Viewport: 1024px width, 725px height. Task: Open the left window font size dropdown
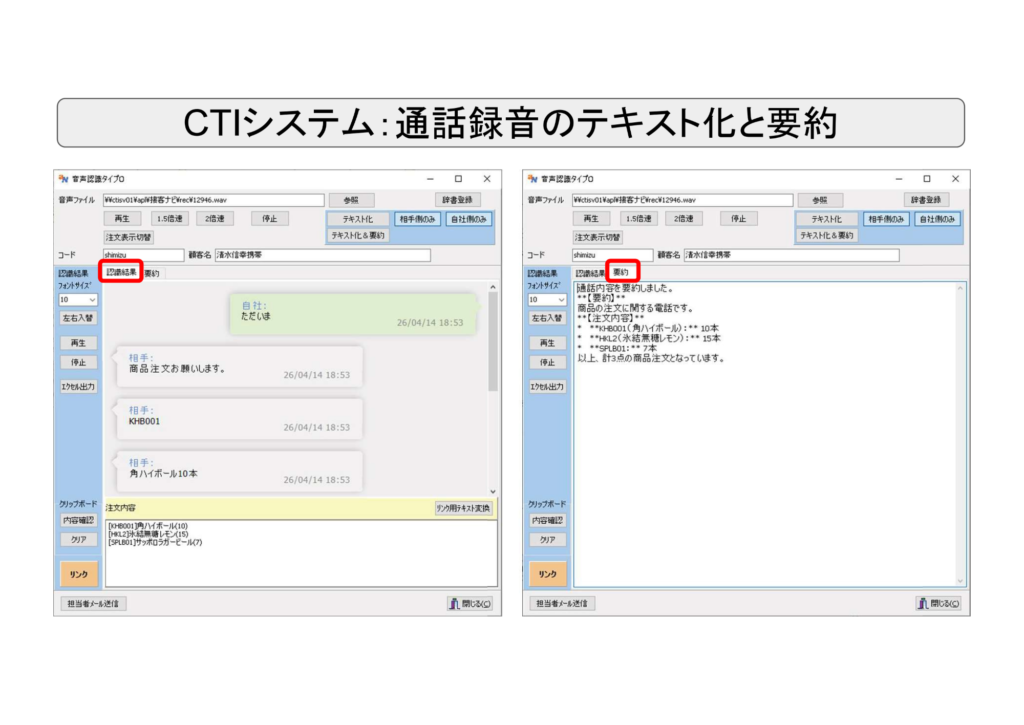[x=78, y=298]
